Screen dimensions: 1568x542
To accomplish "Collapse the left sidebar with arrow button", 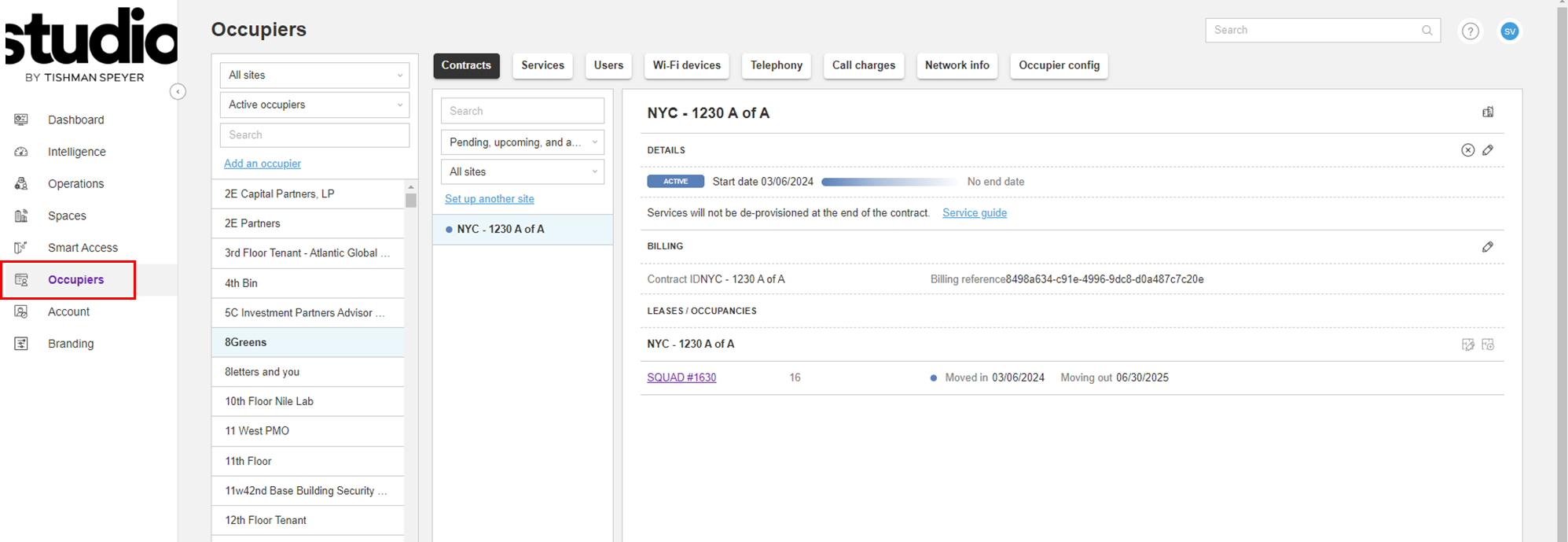I will tap(178, 92).
